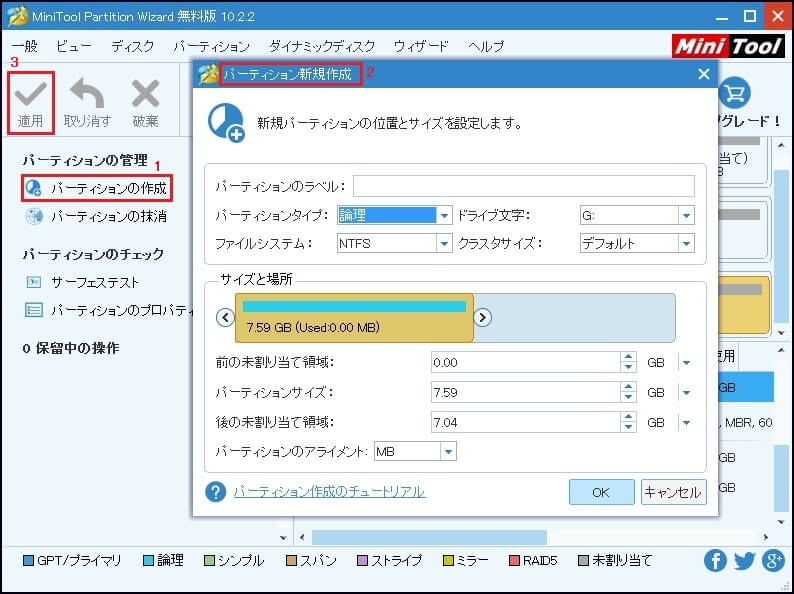Open サーフェステスト from the sidebar

tap(95, 282)
